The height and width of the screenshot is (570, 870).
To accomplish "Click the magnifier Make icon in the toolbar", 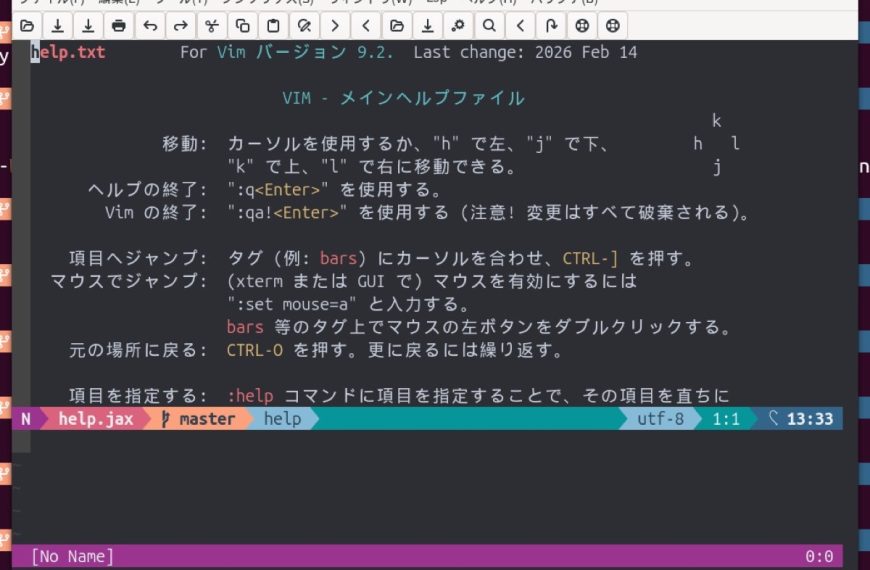I will (489, 26).
